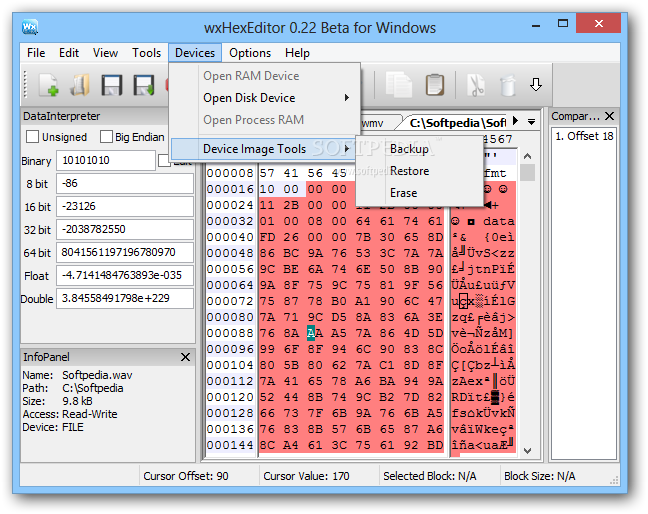Viewport: 648px width, 514px height.
Task: Open the Edit menu
Action: pyautogui.click(x=69, y=53)
